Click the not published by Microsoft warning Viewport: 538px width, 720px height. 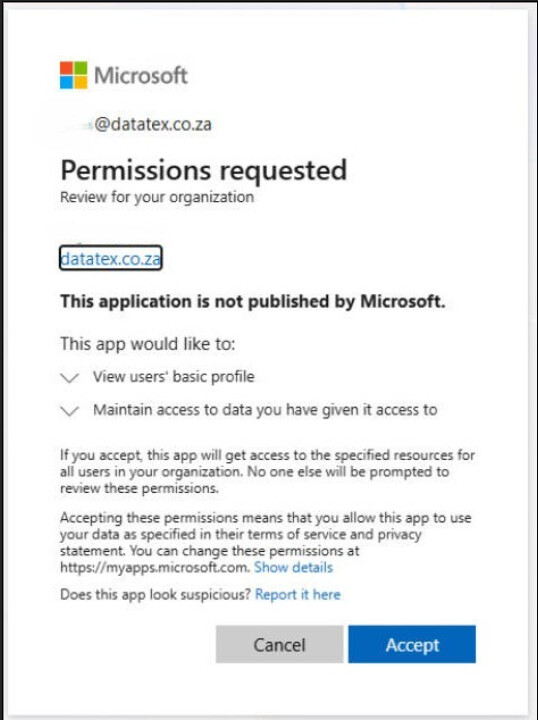pos(253,301)
